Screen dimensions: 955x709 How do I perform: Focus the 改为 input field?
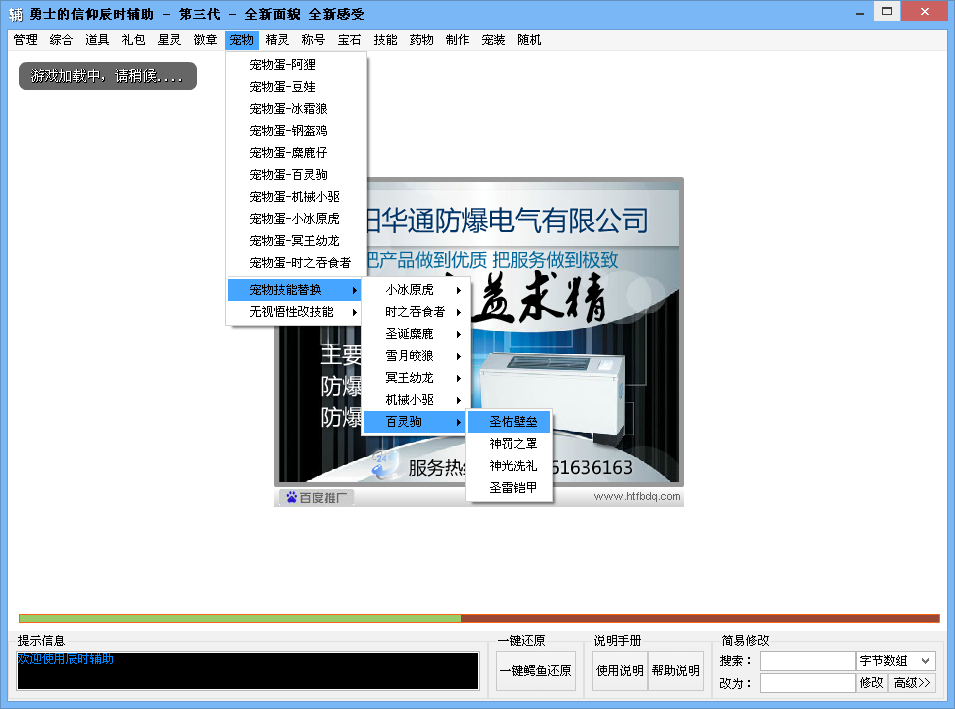(x=808, y=683)
